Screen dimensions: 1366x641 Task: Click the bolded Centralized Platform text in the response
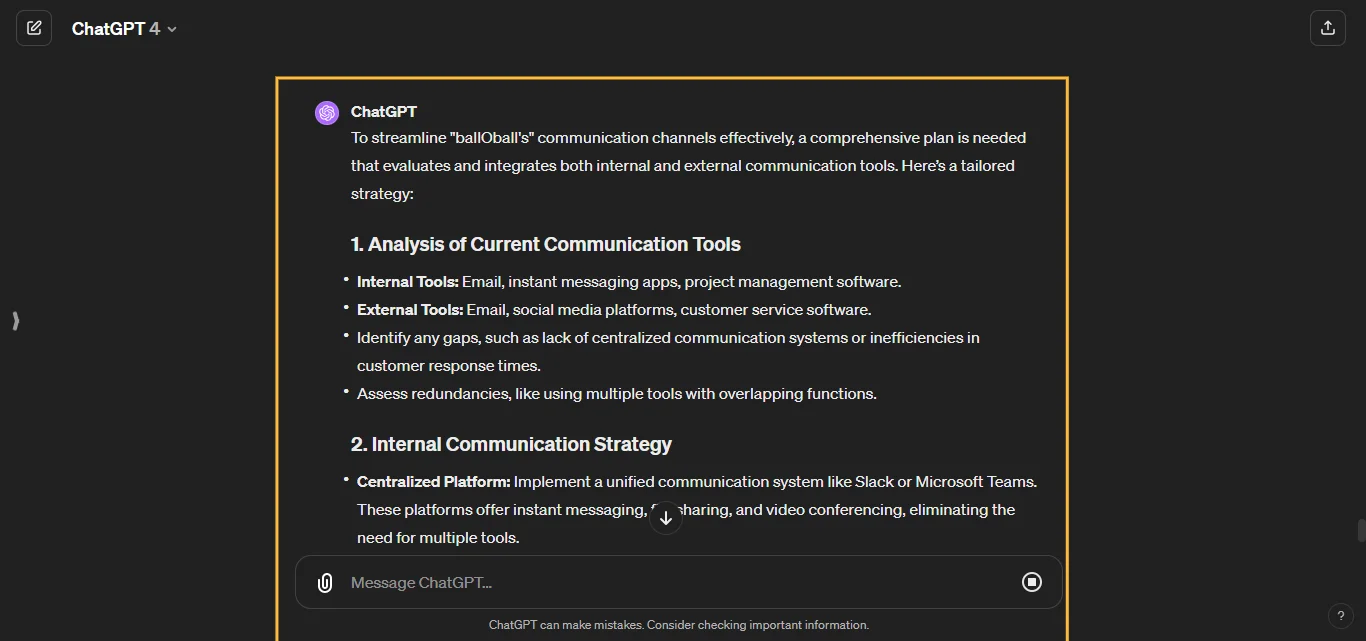[433, 481]
